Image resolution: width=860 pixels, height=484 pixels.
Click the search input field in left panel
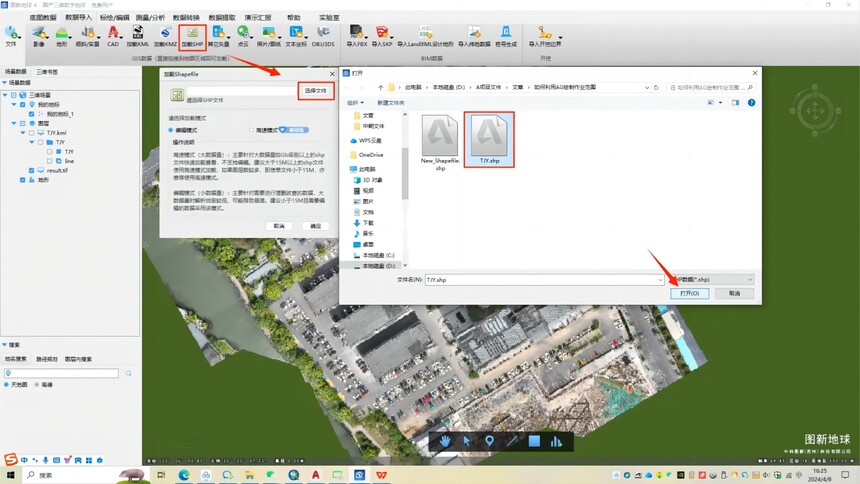point(61,373)
